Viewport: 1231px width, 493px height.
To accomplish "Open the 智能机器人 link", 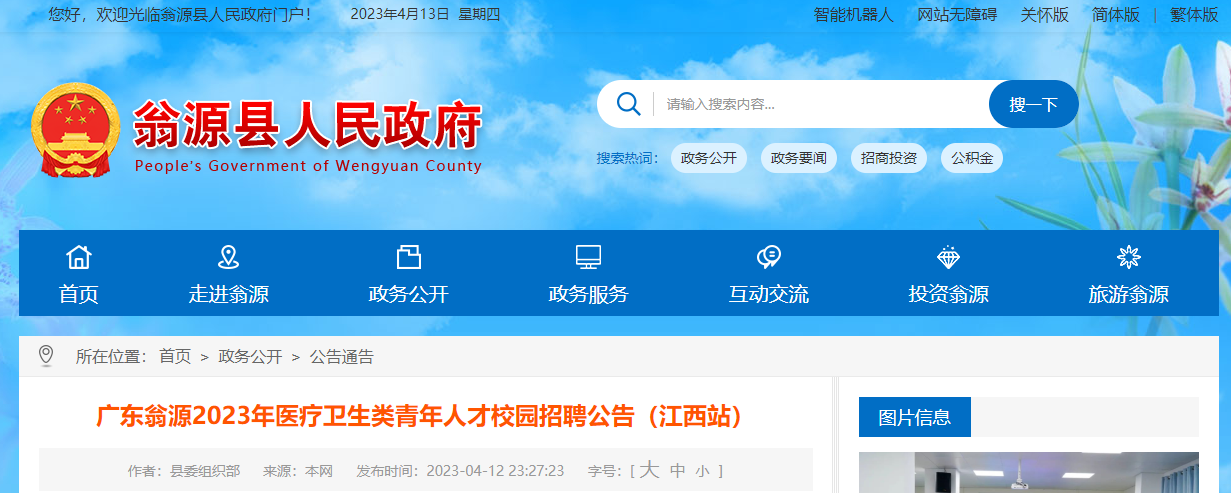I will coord(853,15).
